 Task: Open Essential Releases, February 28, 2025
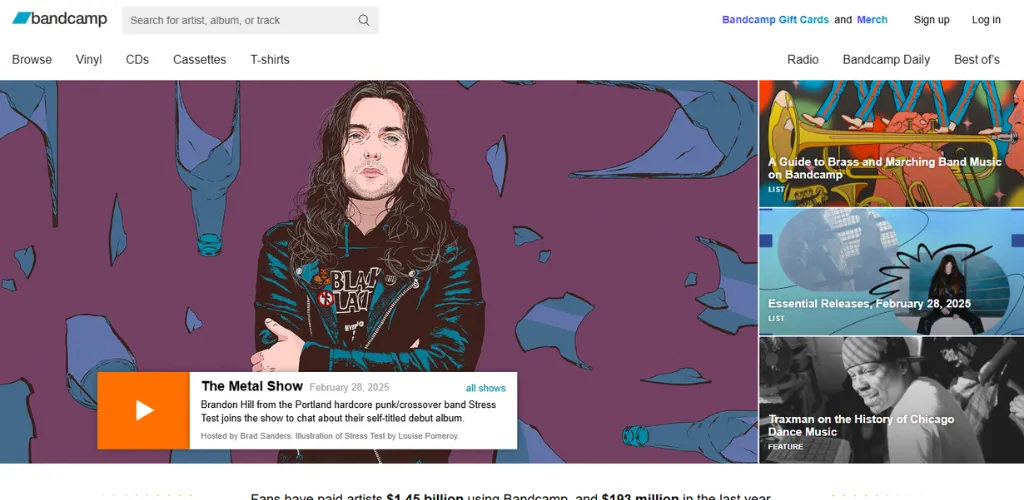point(891,272)
